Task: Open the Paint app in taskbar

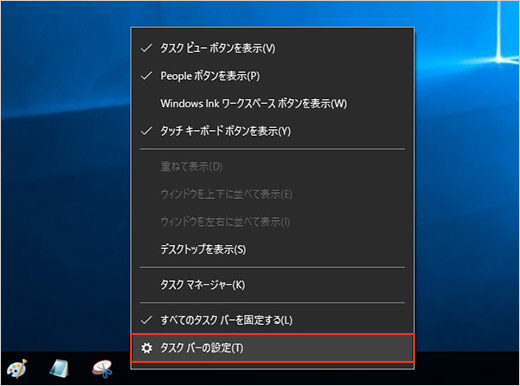Action: 17,369
